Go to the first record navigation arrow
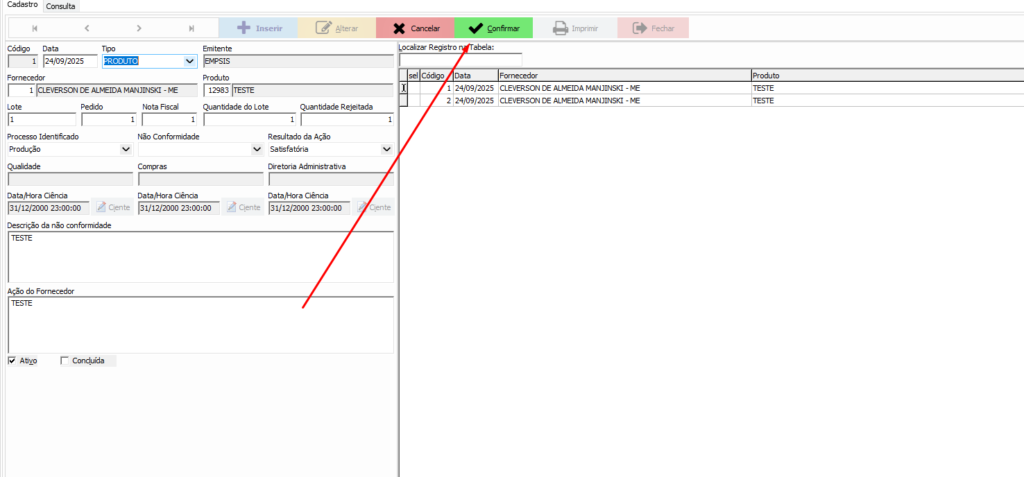The width and height of the screenshot is (1024, 477). pos(35,29)
